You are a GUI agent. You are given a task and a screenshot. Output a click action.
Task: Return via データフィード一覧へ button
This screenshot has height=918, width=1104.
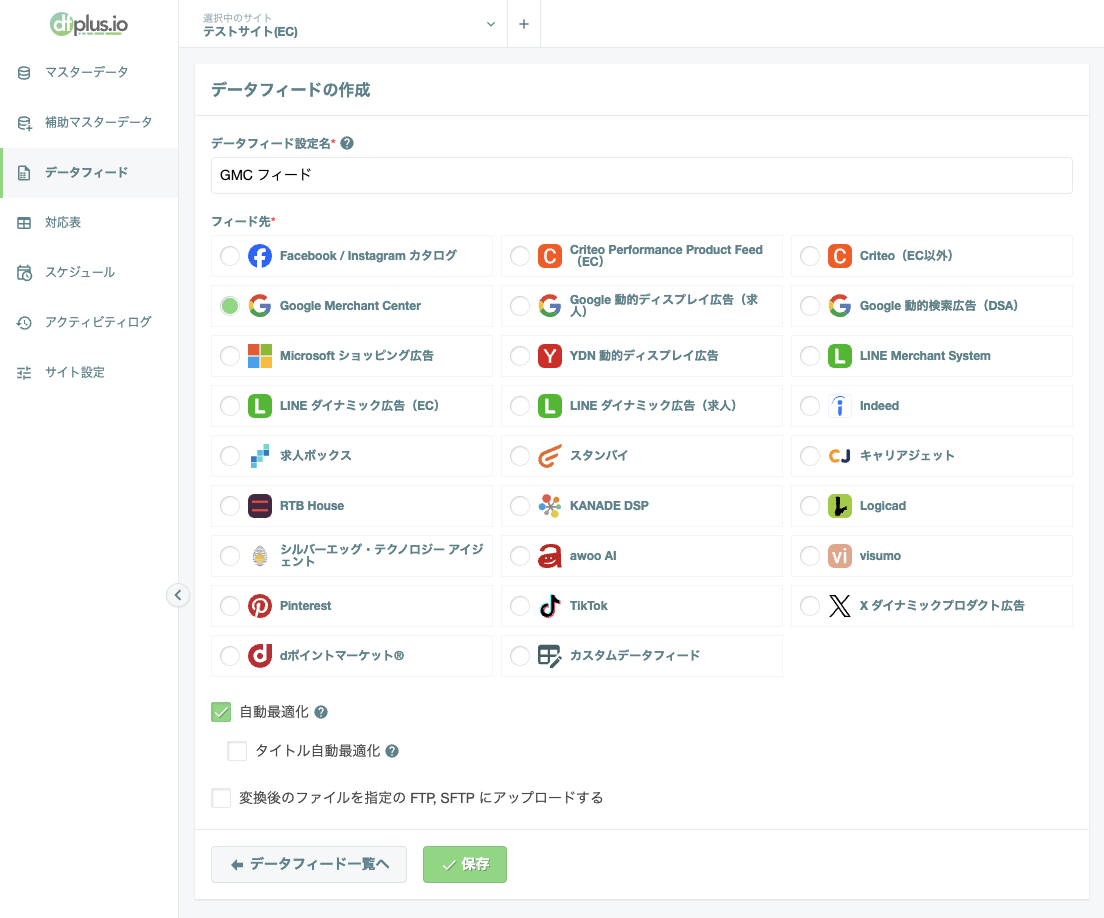click(309, 864)
